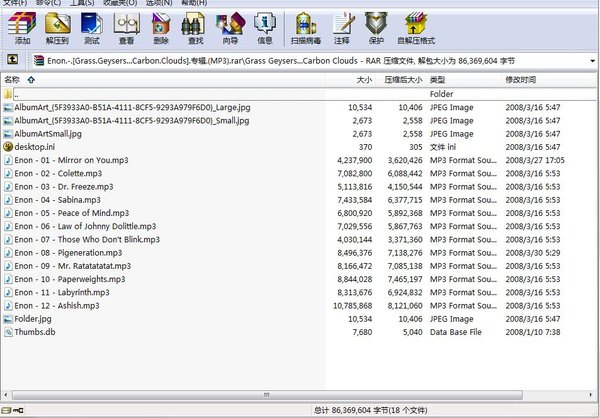Select "Enon - 08 - Pigeneration.mp3"
Viewport: 600px width, 418px height.
(68, 253)
